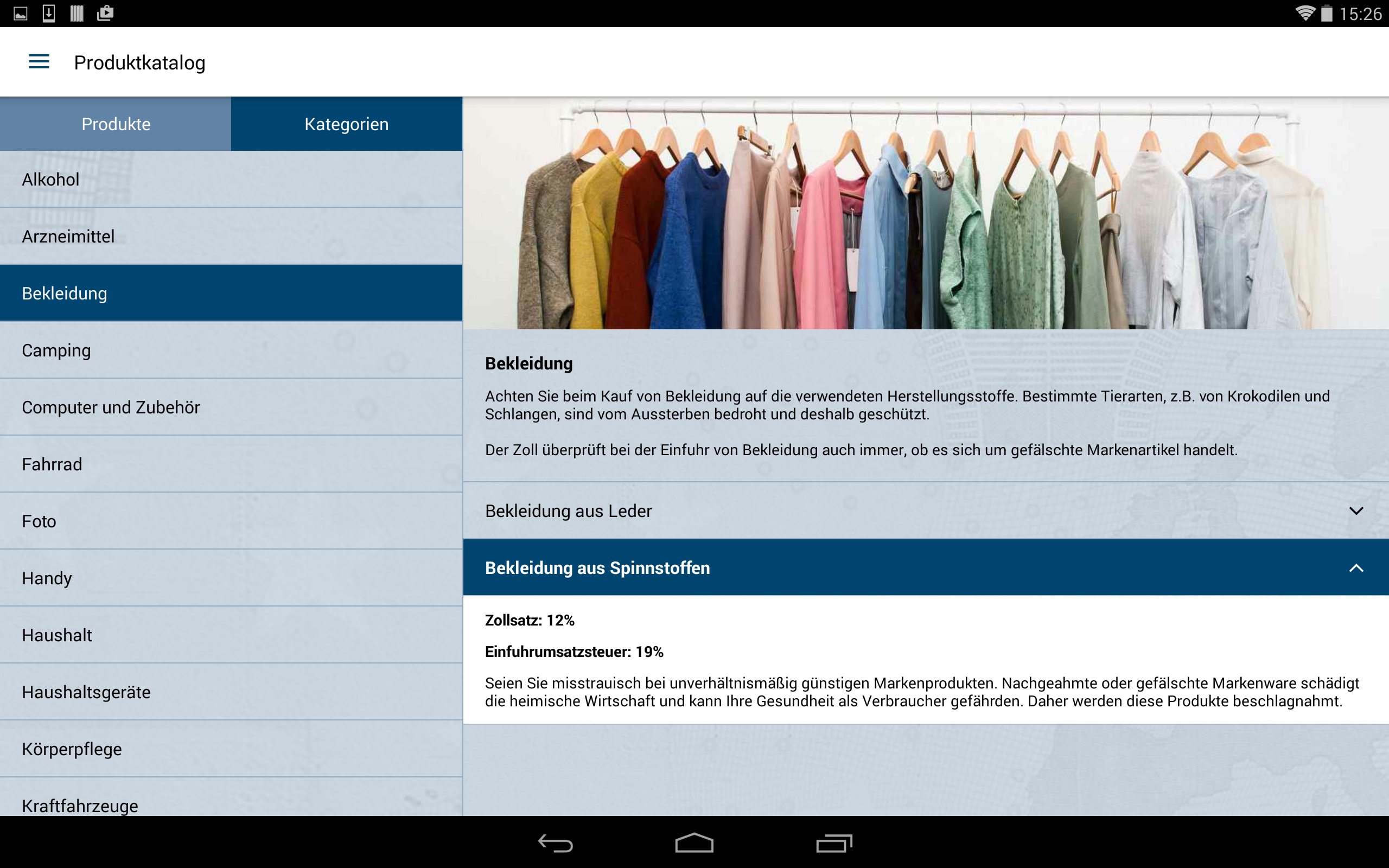
Task: Collapse Bekleidung aus Spinnstoffen chevron
Action: [x=1356, y=568]
